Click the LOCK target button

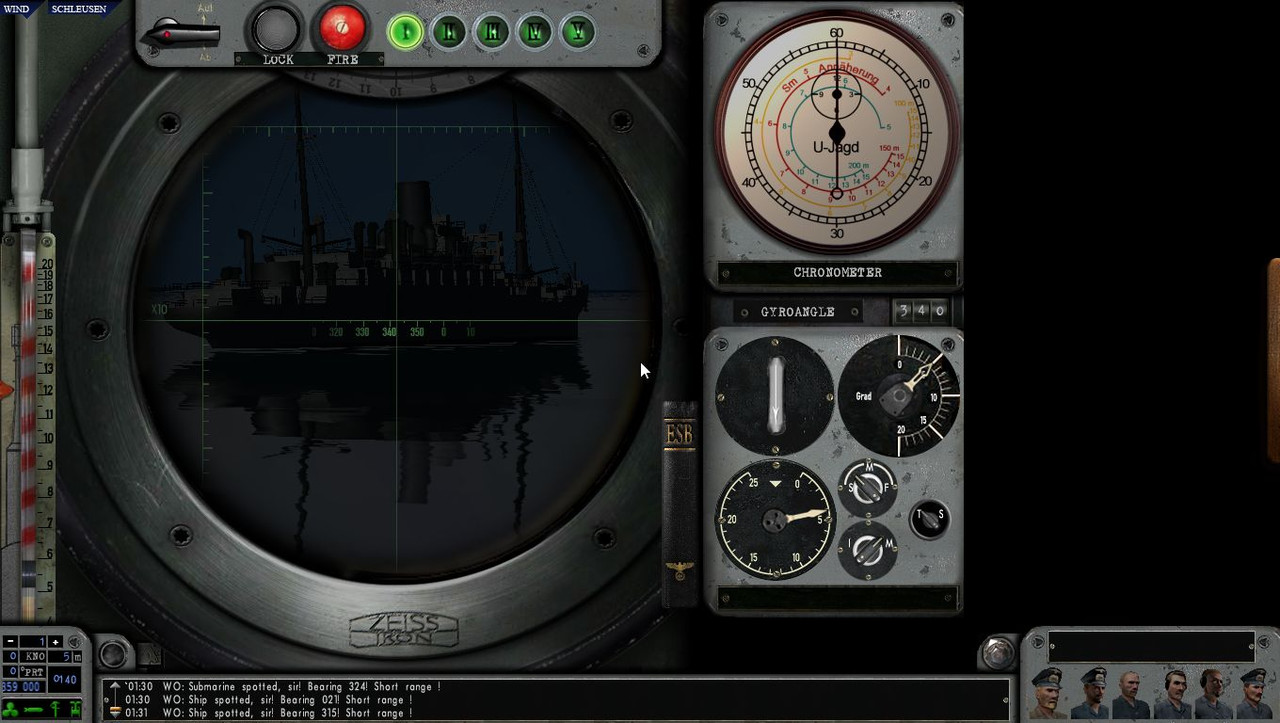pyautogui.click(x=276, y=29)
